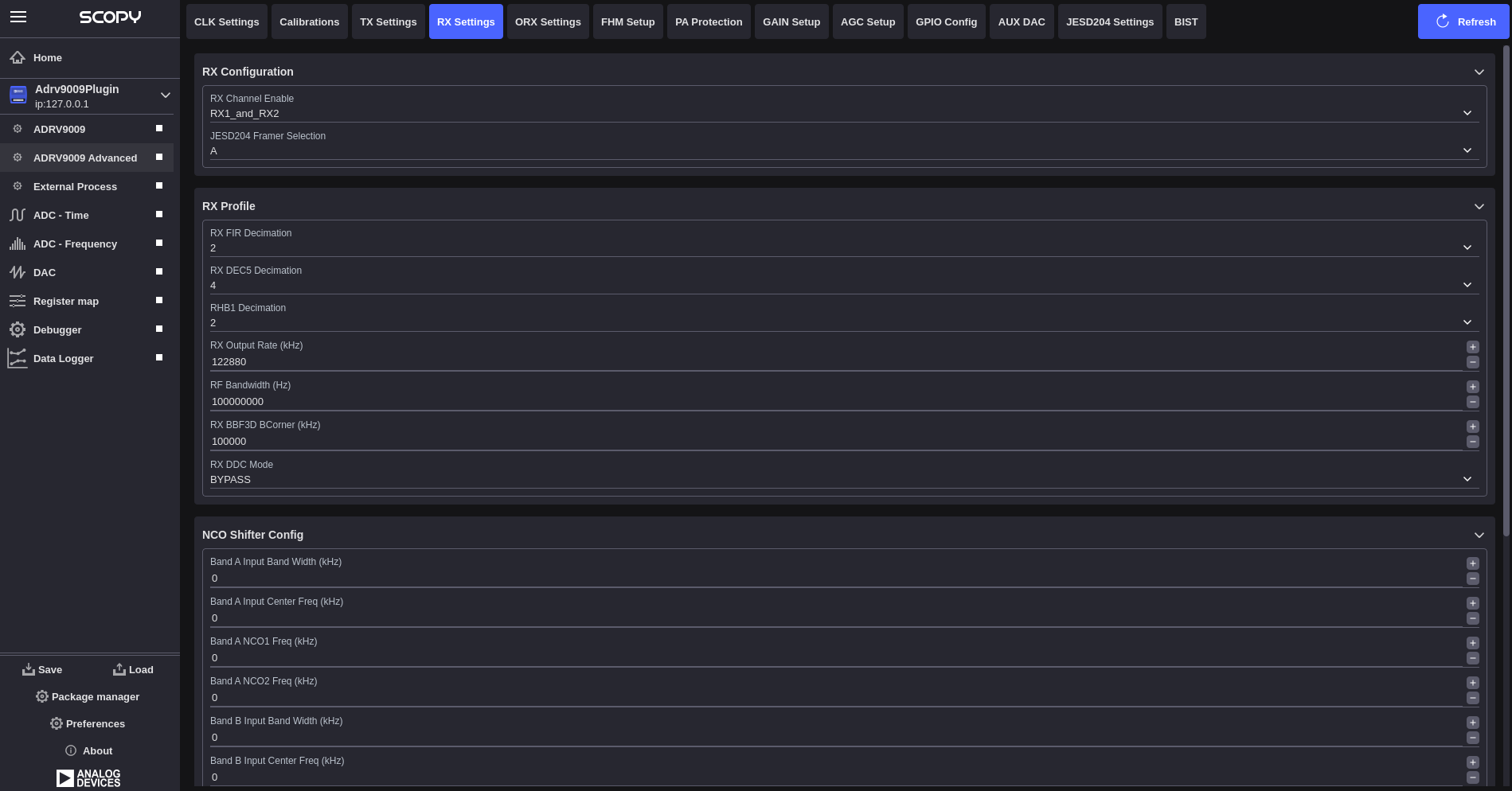Viewport: 1512px width, 791px height.
Task: Collapse the NCO Shifter Config section
Action: pyautogui.click(x=1479, y=535)
